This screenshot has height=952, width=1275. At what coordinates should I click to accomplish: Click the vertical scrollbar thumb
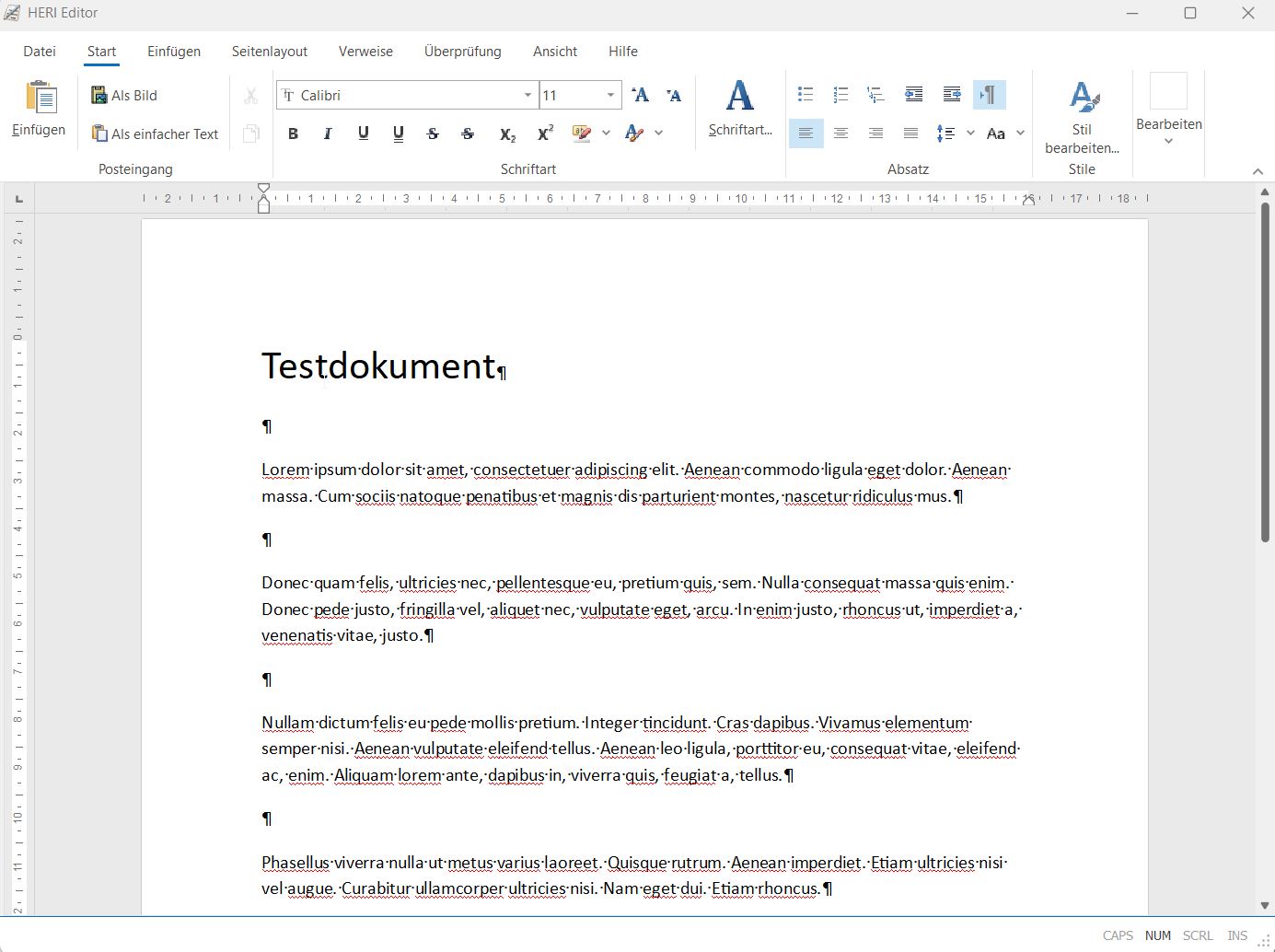point(1265,372)
